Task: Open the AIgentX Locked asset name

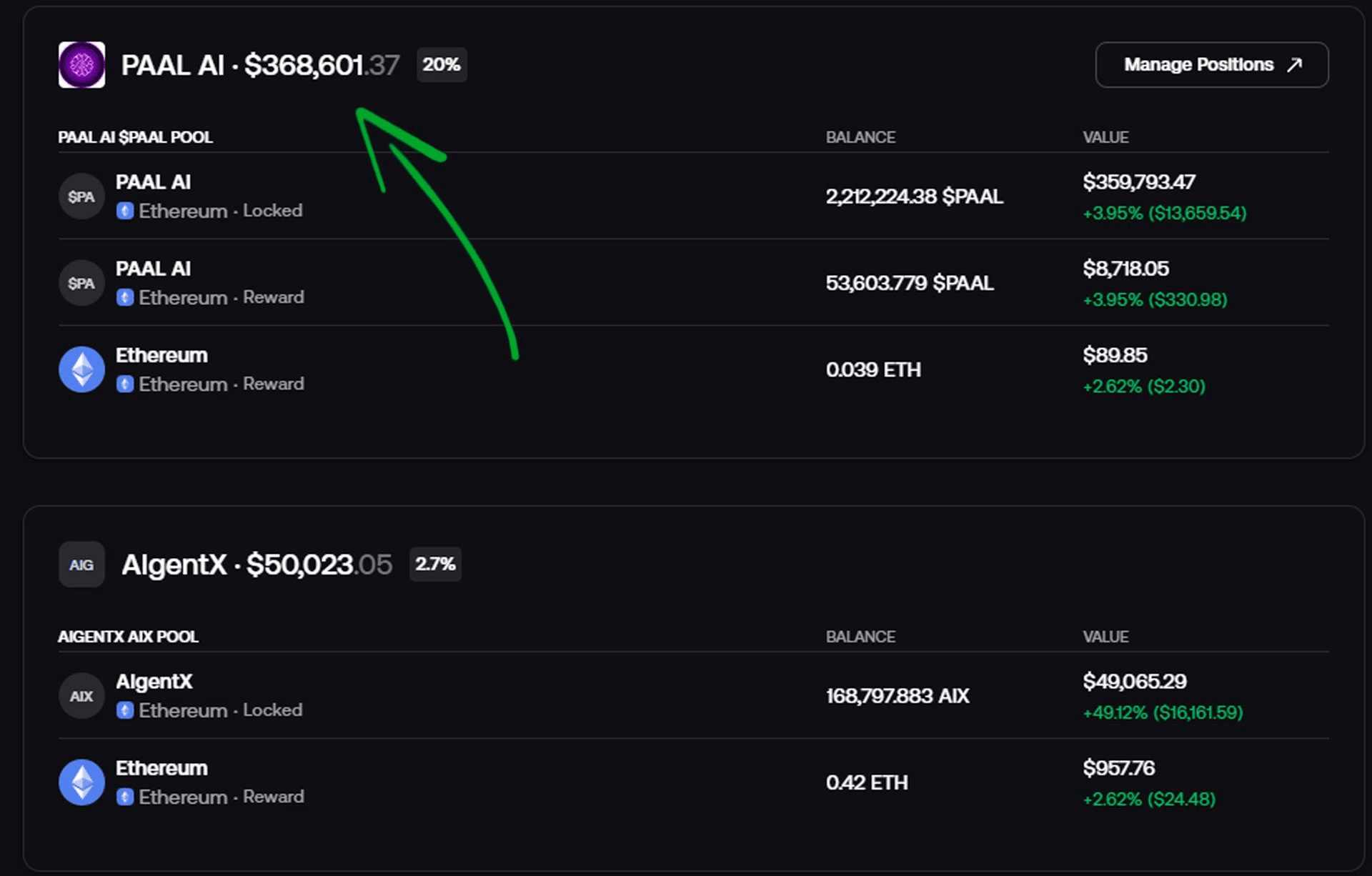Action: pos(154,682)
